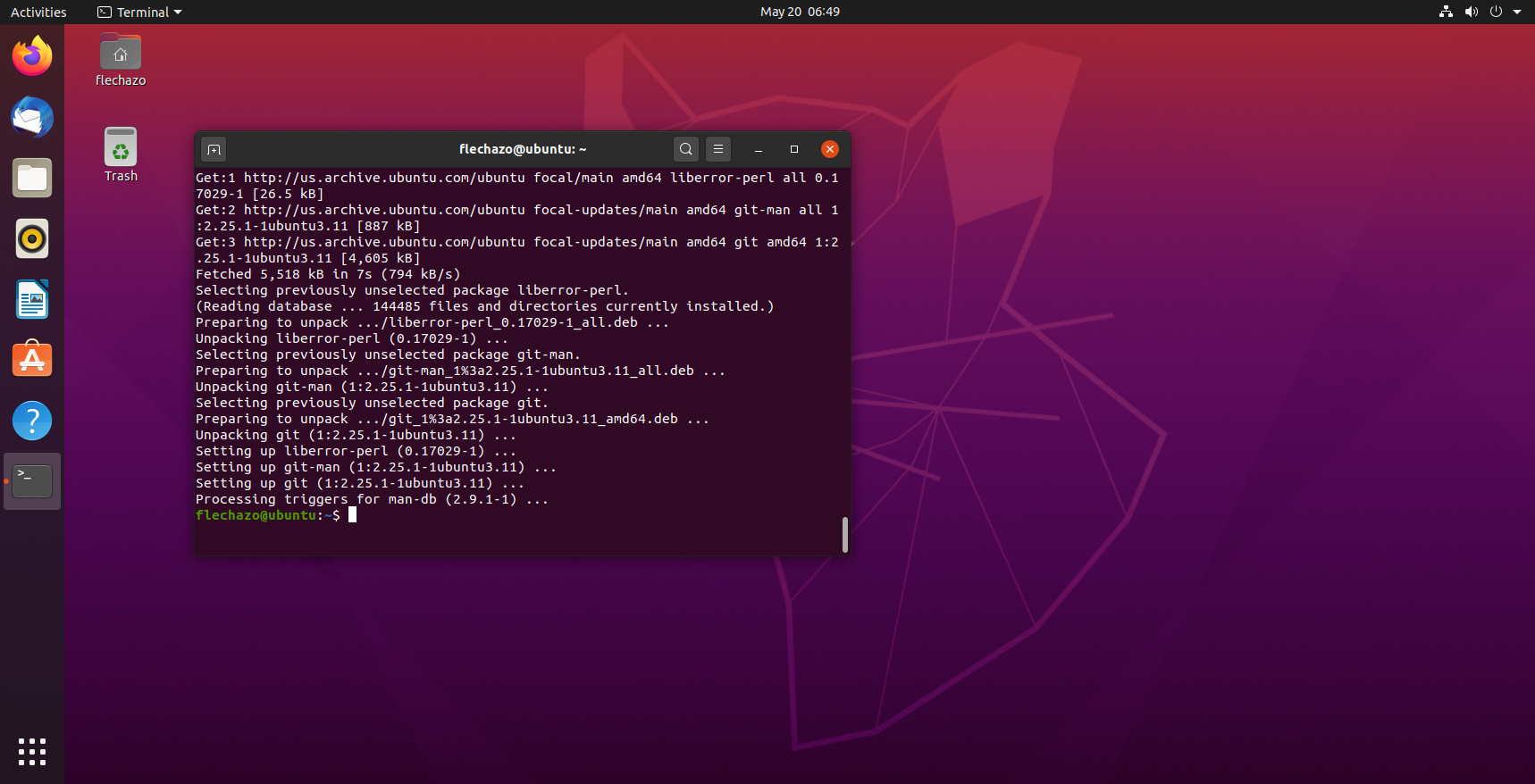This screenshot has width=1535, height=784.
Task: Open Ubuntu Software store
Action: point(32,361)
